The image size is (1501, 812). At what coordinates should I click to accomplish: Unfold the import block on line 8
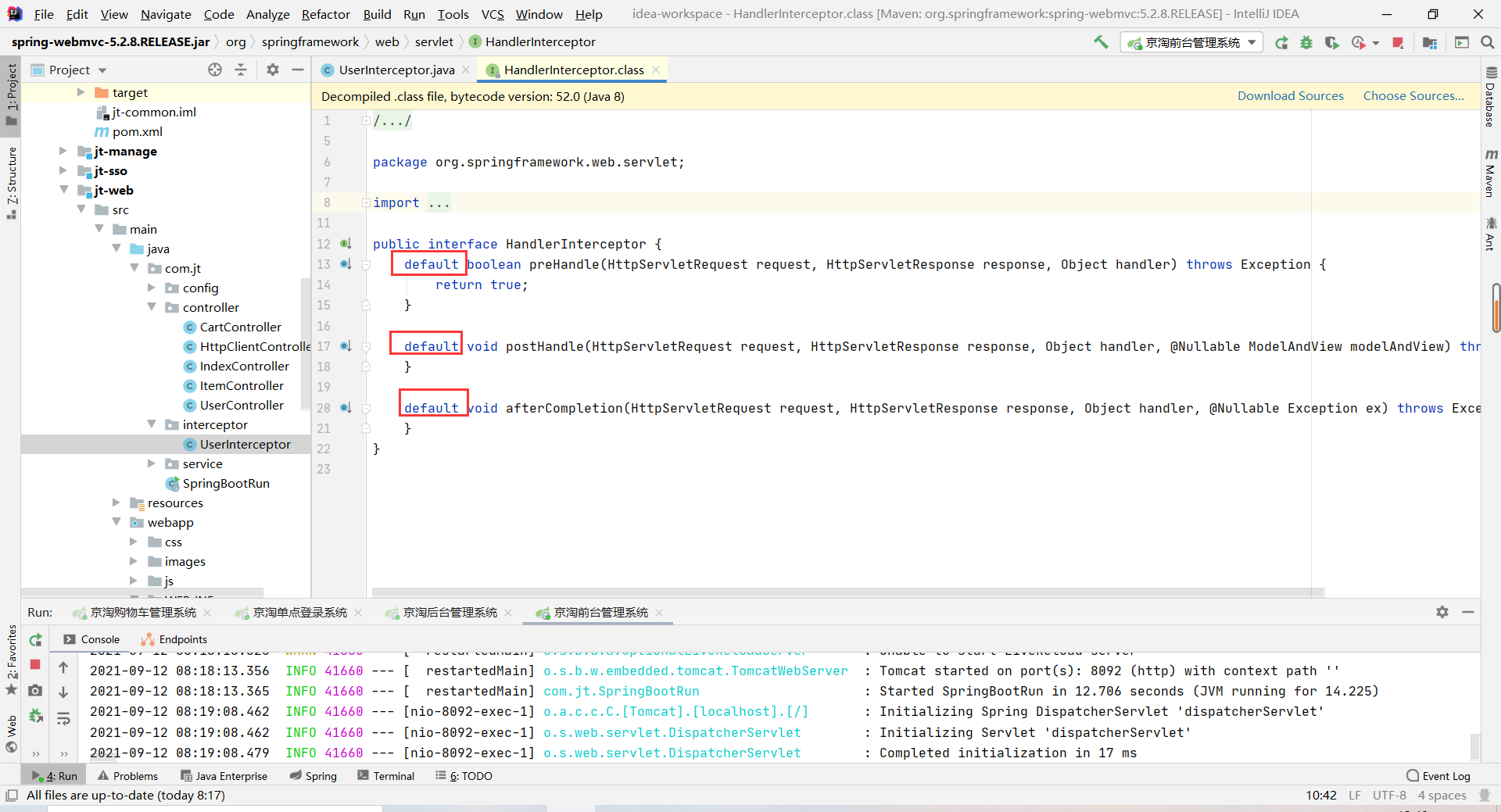coord(366,202)
